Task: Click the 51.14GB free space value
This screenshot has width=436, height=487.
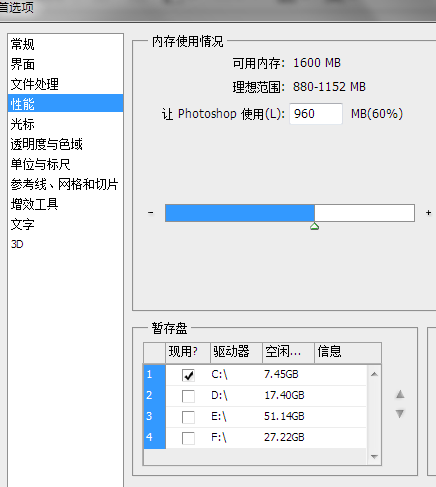Action: [284, 416]
